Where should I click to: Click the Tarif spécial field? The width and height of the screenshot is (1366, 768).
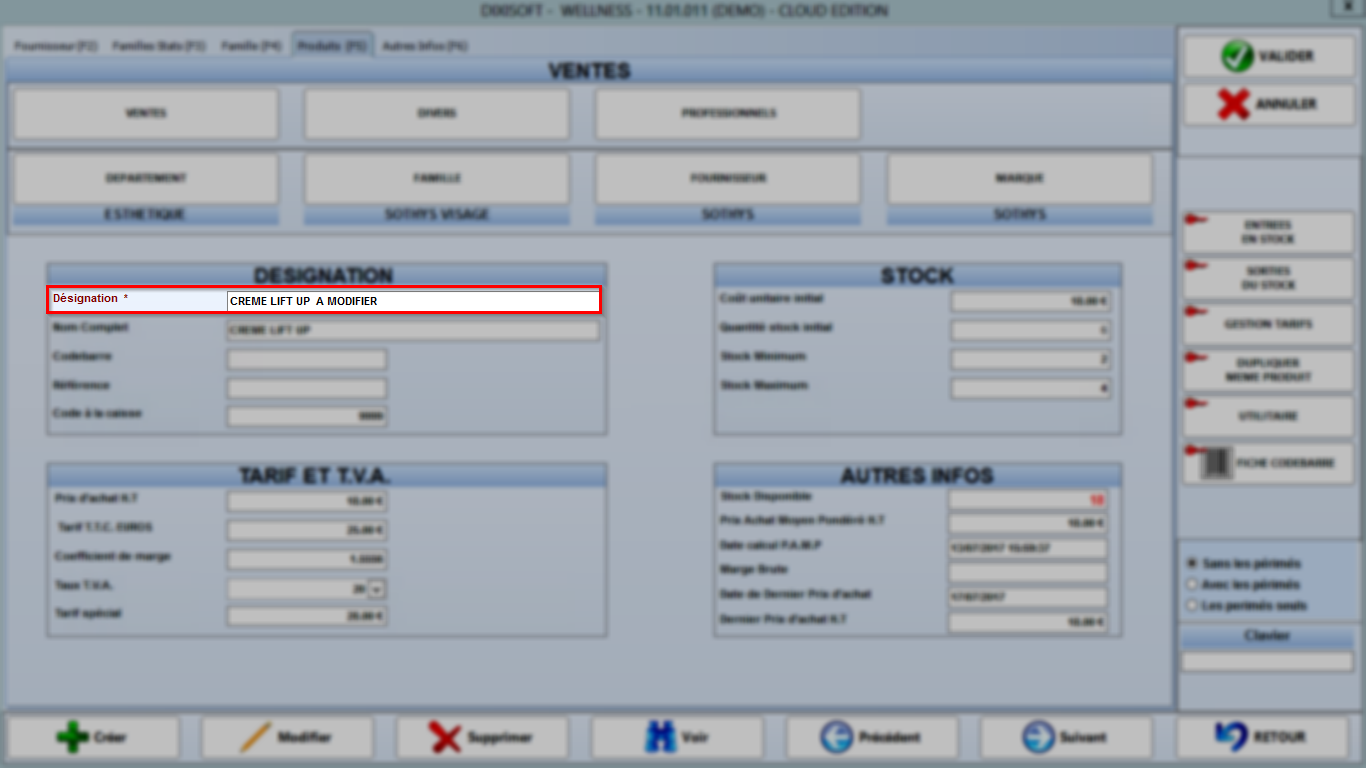[x=307, y=617]
